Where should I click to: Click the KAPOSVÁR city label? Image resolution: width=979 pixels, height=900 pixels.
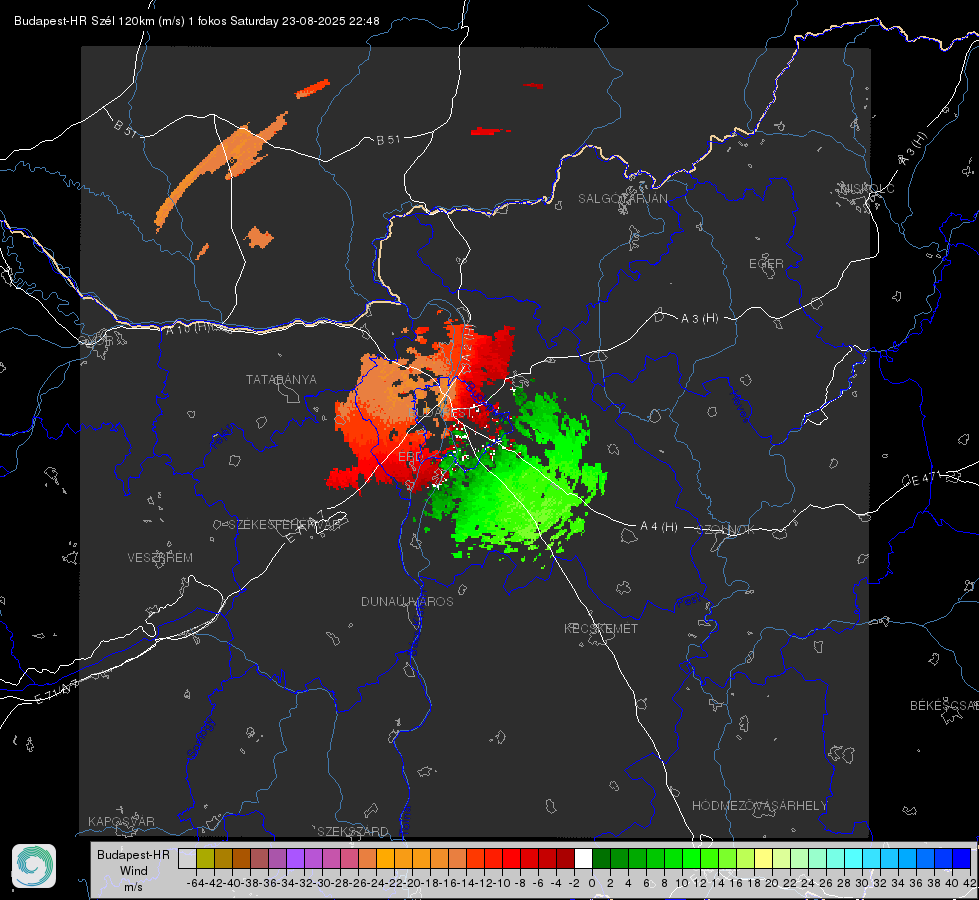121,821
